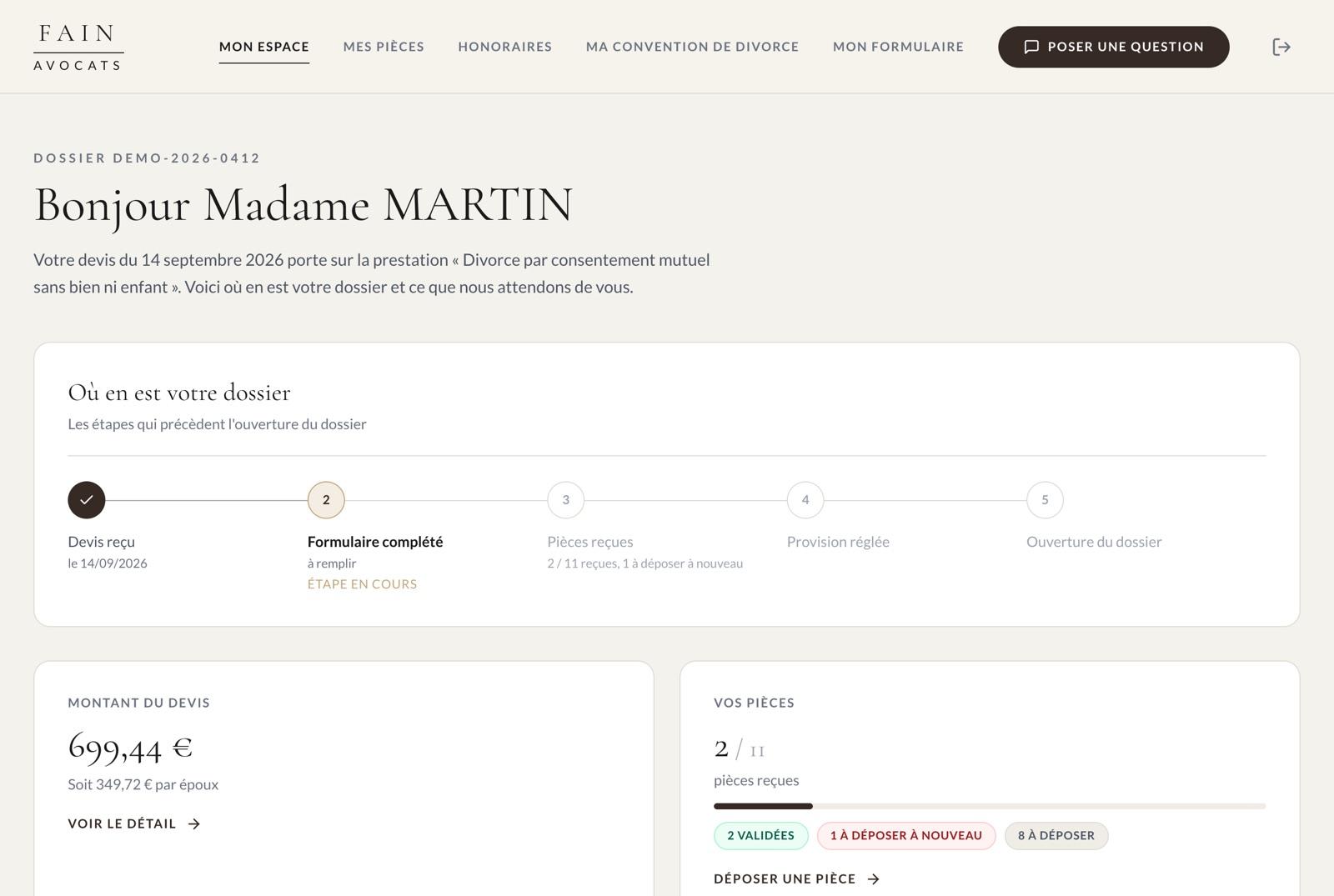Click the completed checkmark step circle

click(x=87, y=500)
